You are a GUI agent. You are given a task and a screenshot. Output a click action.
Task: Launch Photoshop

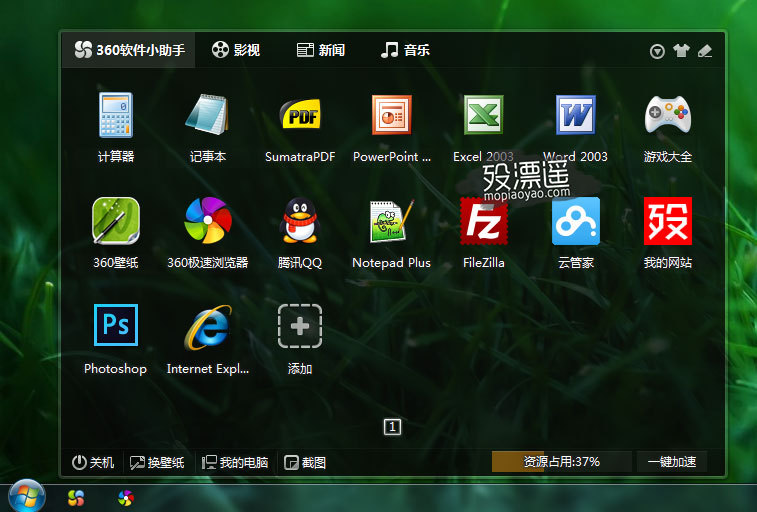[x=116, y=325]
